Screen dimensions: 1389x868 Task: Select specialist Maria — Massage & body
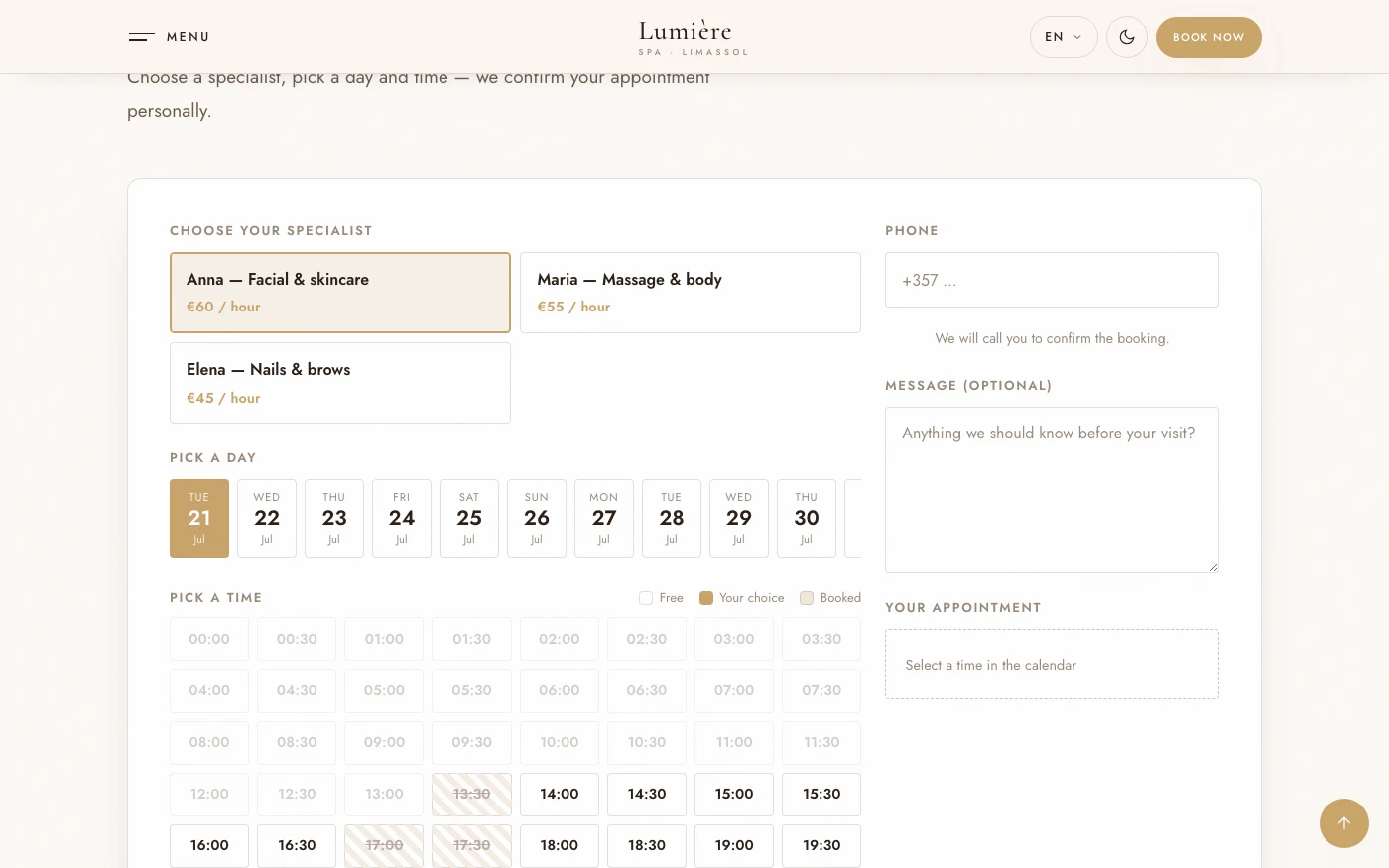coord(691,293)
